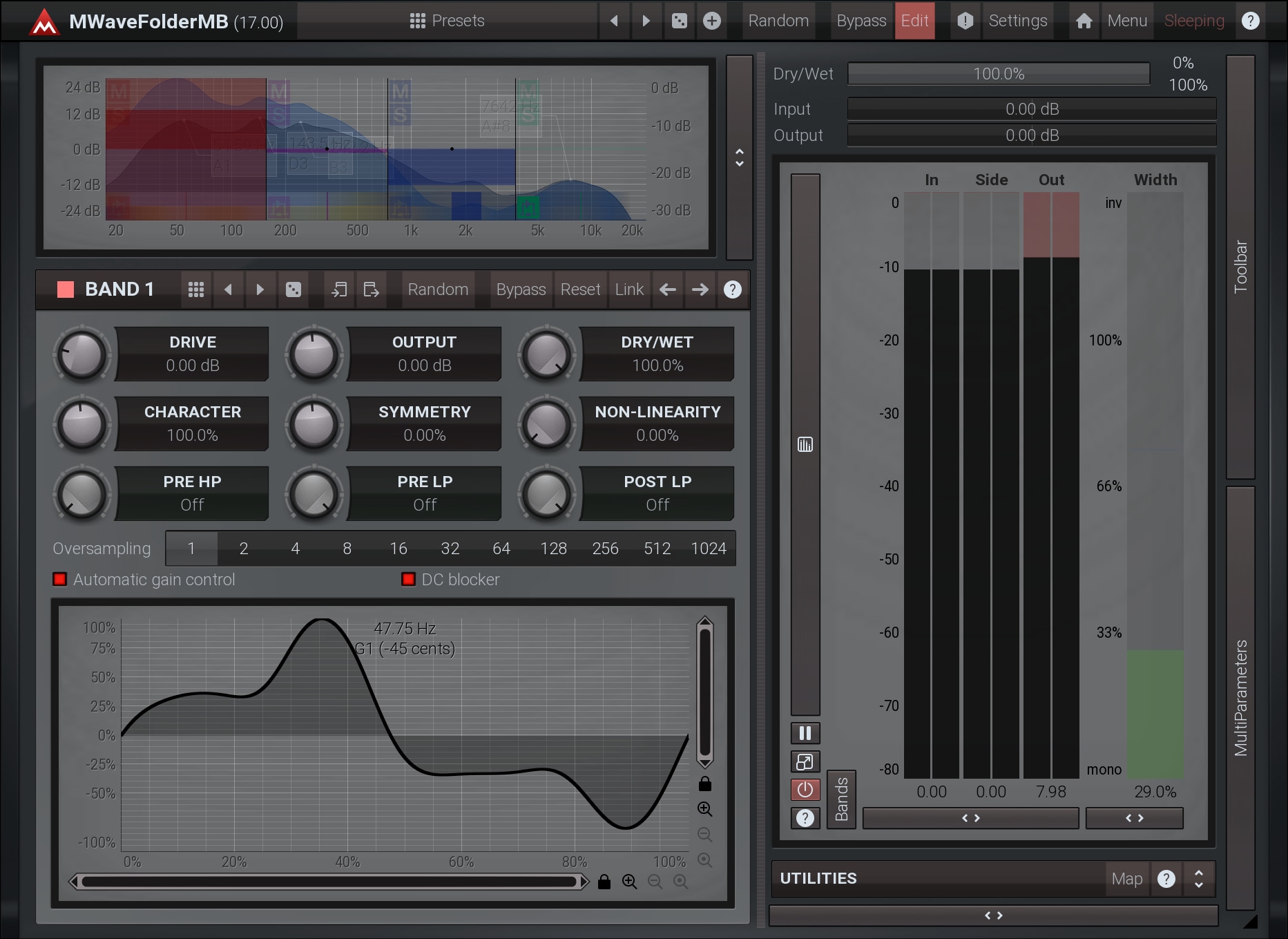The image size is (1288, 939).
Task: Click the Band 1 copy icon
Action: pyautogui.click(x=339, y=290)
